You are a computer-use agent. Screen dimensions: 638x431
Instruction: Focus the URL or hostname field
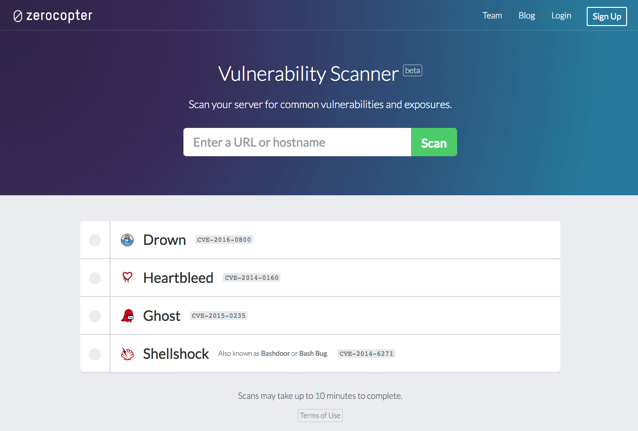[297, 142]
